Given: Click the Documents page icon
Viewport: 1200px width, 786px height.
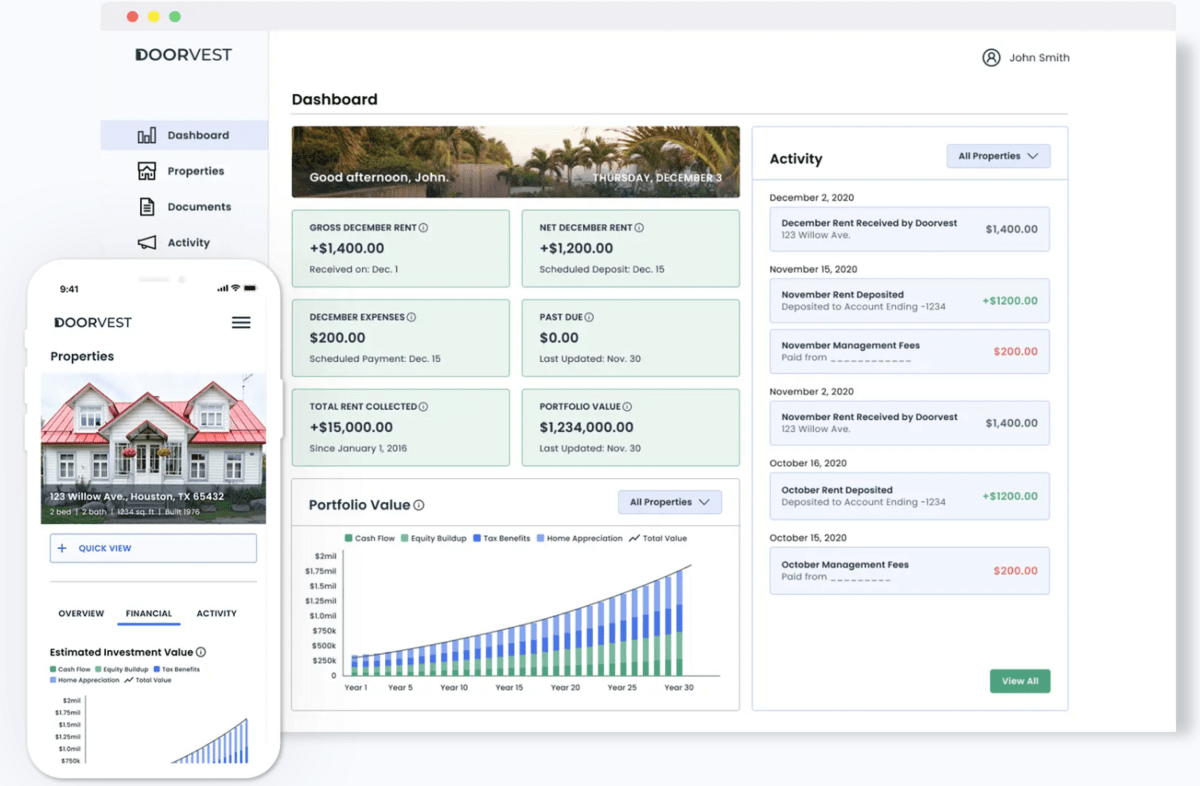Looking at the screenshot, I should [x=147, y=207].
